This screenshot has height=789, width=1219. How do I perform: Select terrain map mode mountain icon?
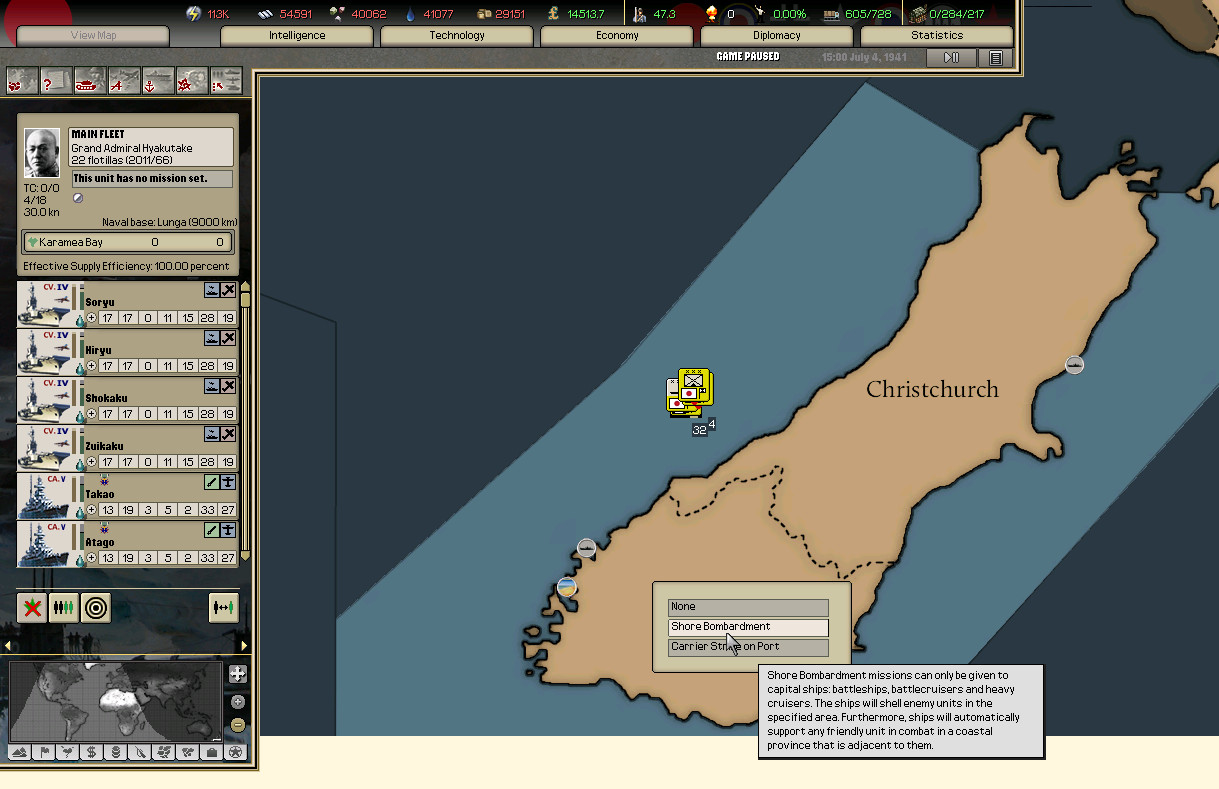click(x=20, y=752)
